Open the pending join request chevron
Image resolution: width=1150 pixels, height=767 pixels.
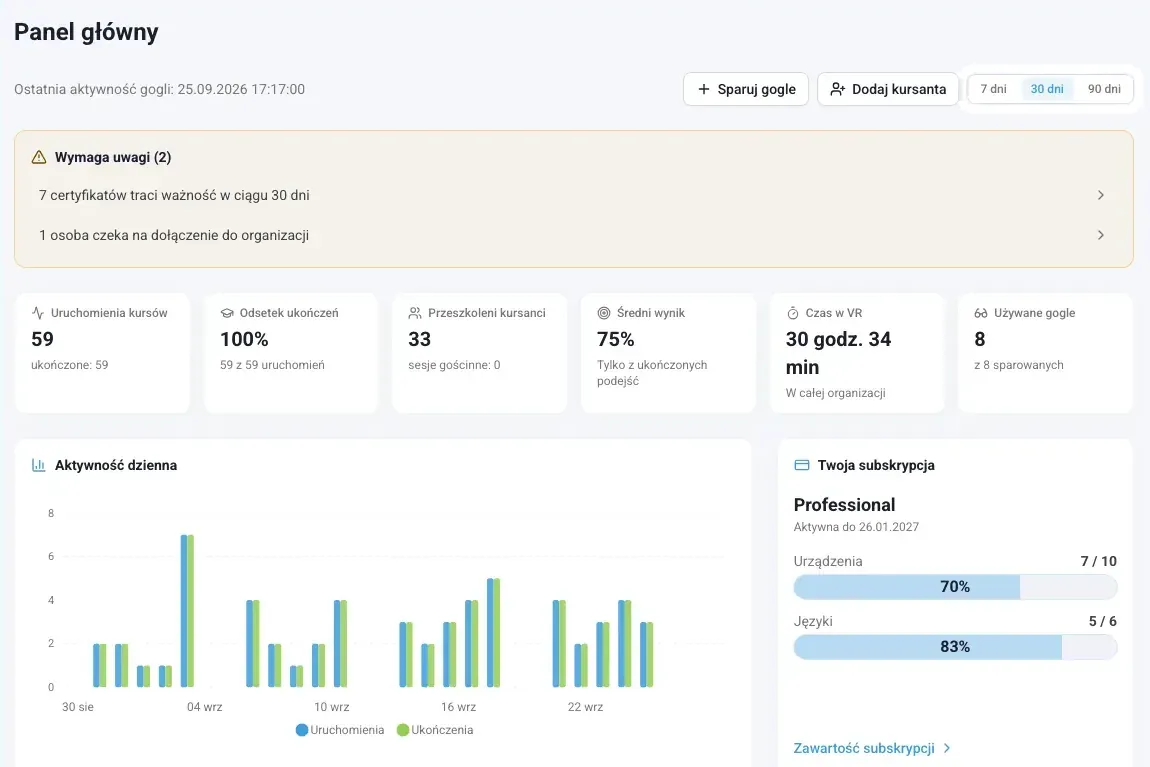click(x=1100, y=235)
